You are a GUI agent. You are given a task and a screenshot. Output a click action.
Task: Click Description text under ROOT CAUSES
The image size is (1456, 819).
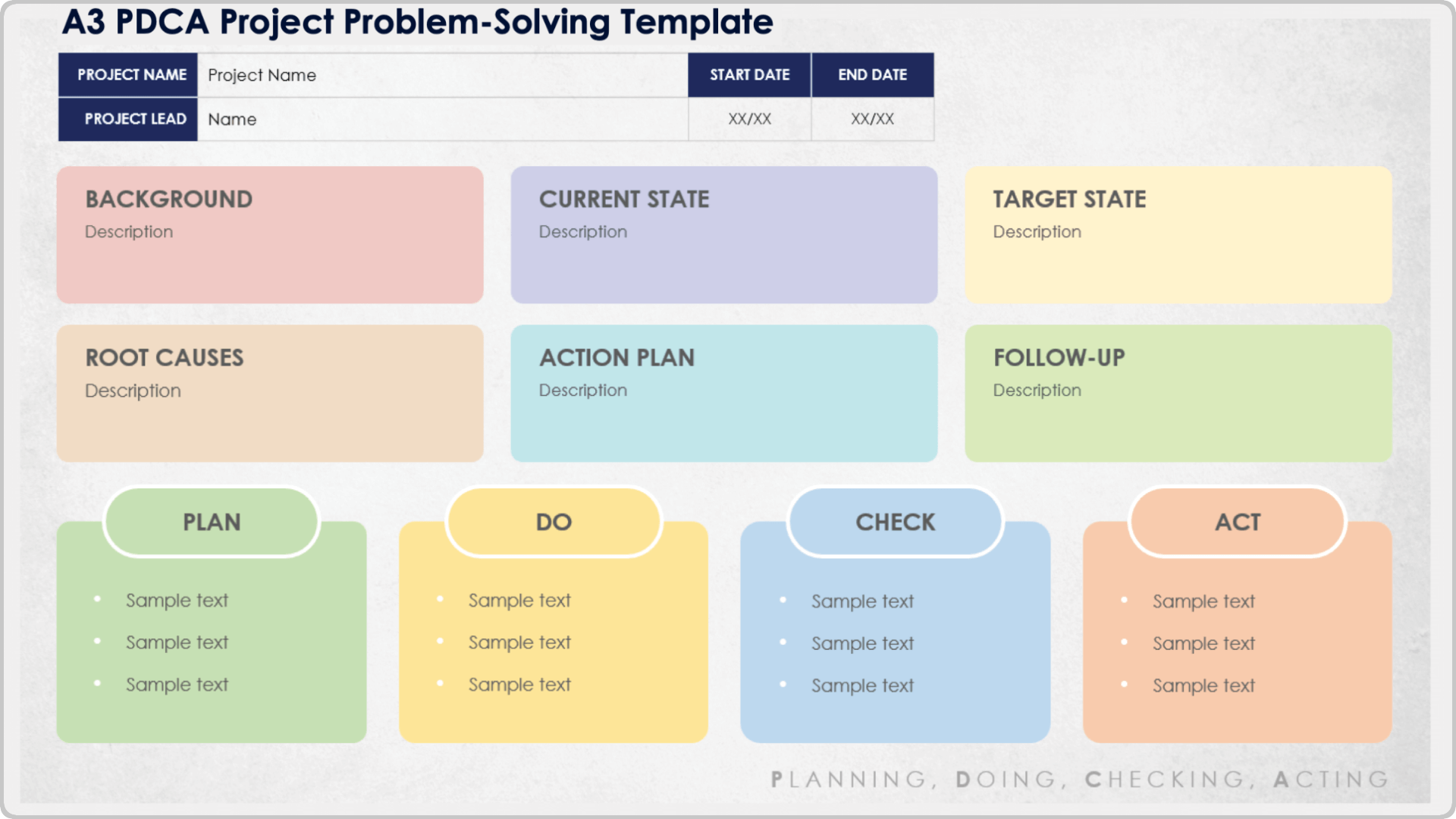133,391
